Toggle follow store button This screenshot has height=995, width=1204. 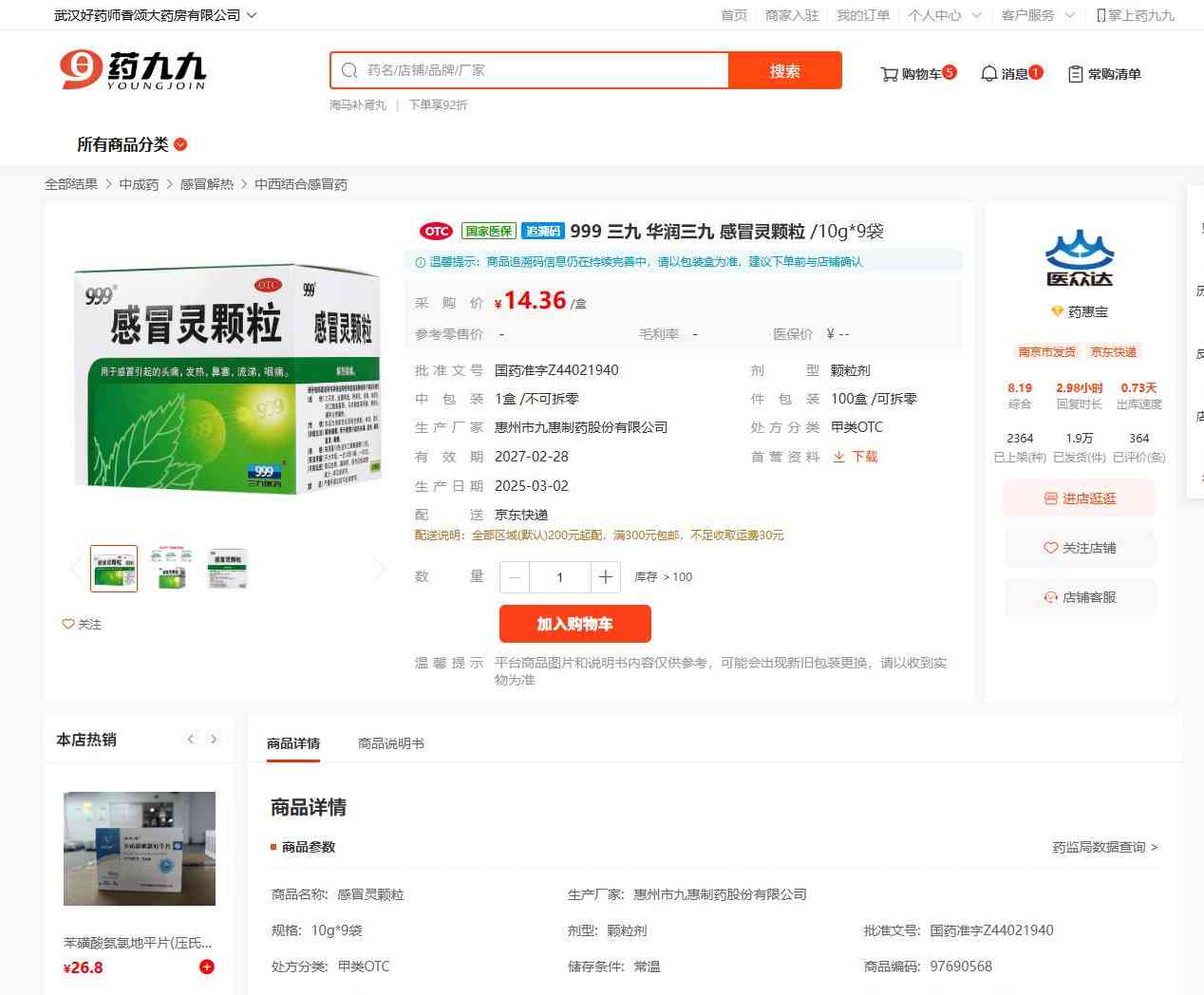pos(1080,548)
